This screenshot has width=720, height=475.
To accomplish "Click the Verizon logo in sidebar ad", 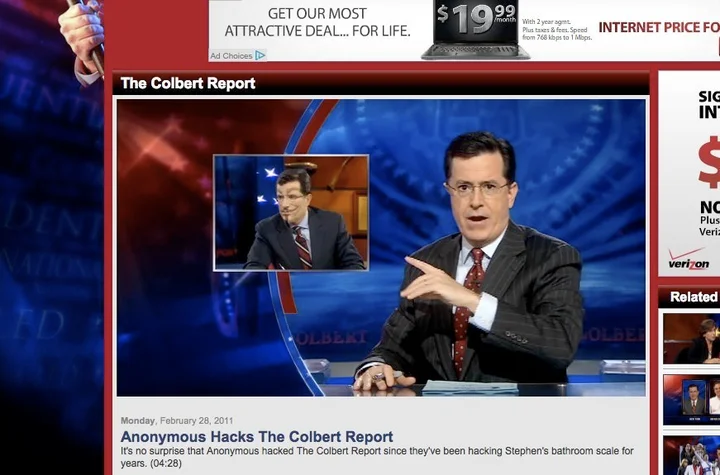I will pos(688,260).
